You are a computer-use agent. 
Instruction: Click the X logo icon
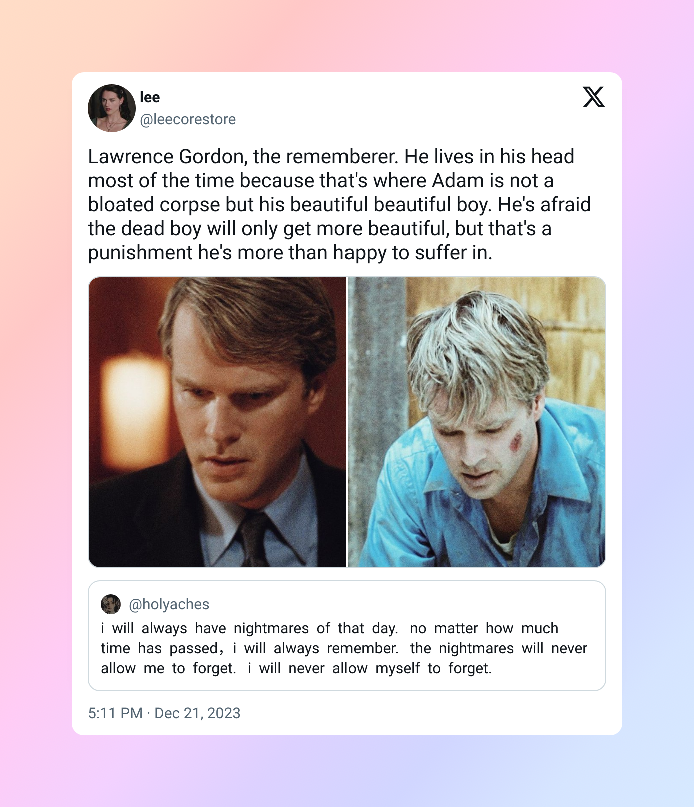[594, 97]
